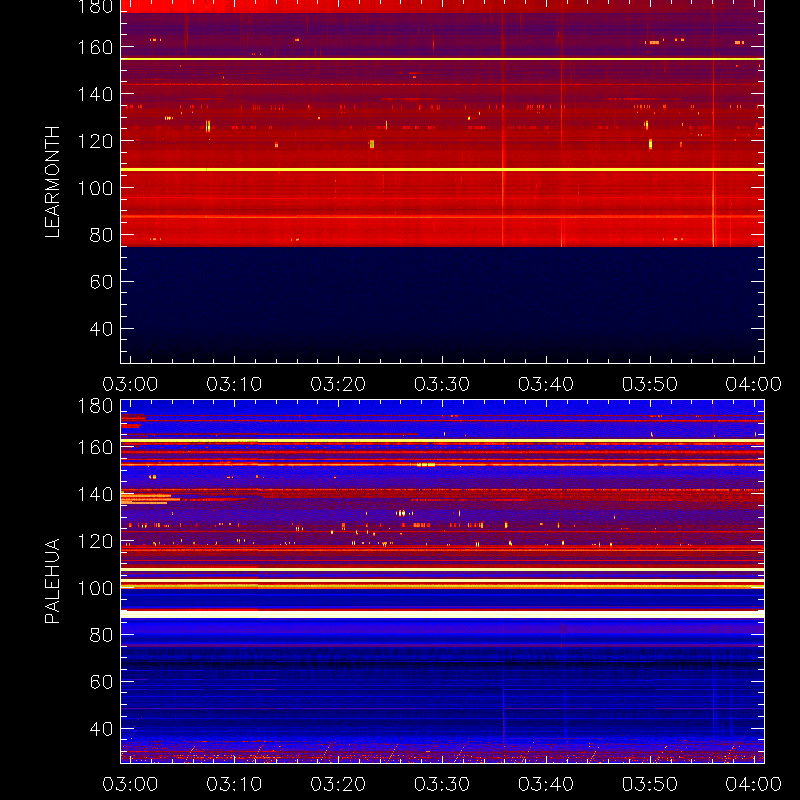Click 03:00 time label under PALEHUA plot

click(x=131, y=784)
